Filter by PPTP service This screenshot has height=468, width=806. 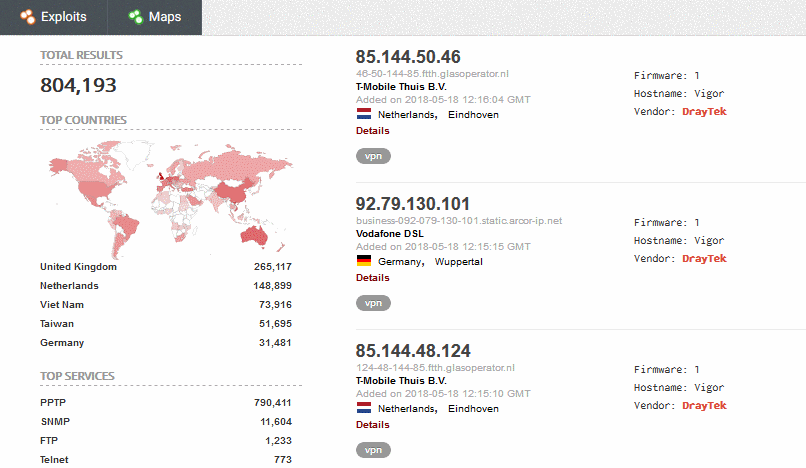54,402
